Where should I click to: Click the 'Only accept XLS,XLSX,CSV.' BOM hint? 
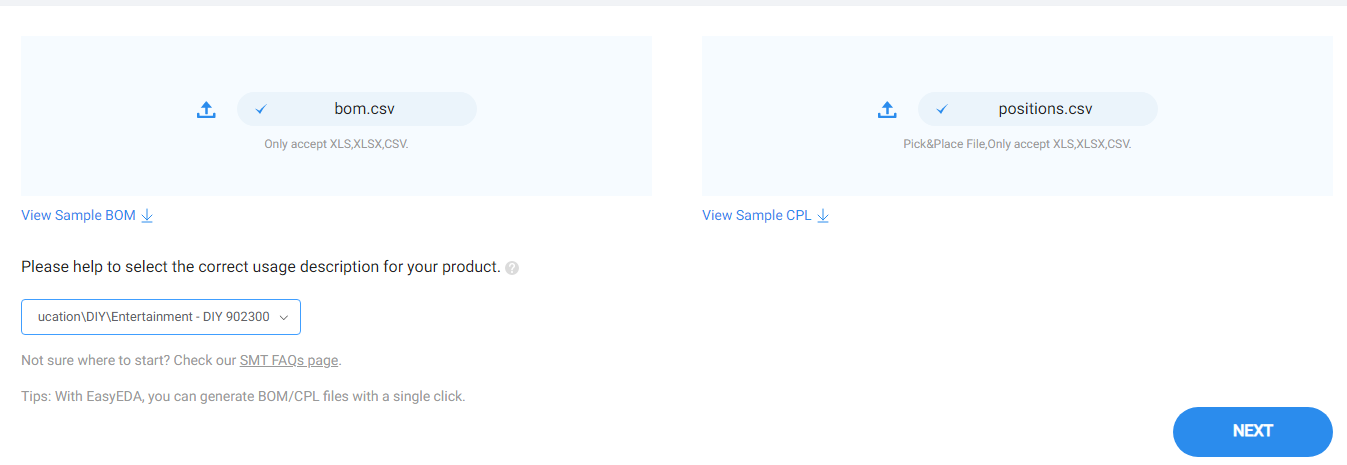click(x=336, y=144)
